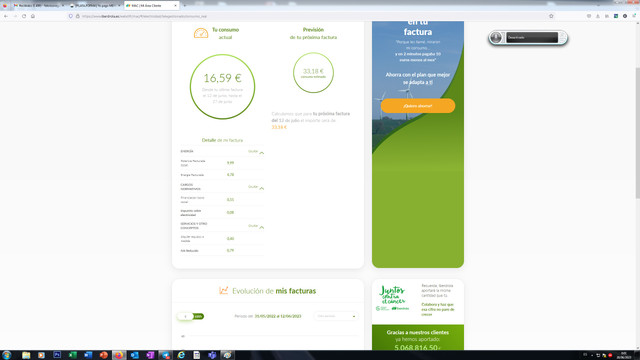Select the 'Potencia facturada' row
The image size is (640, 360).
[x=222, y=163]
